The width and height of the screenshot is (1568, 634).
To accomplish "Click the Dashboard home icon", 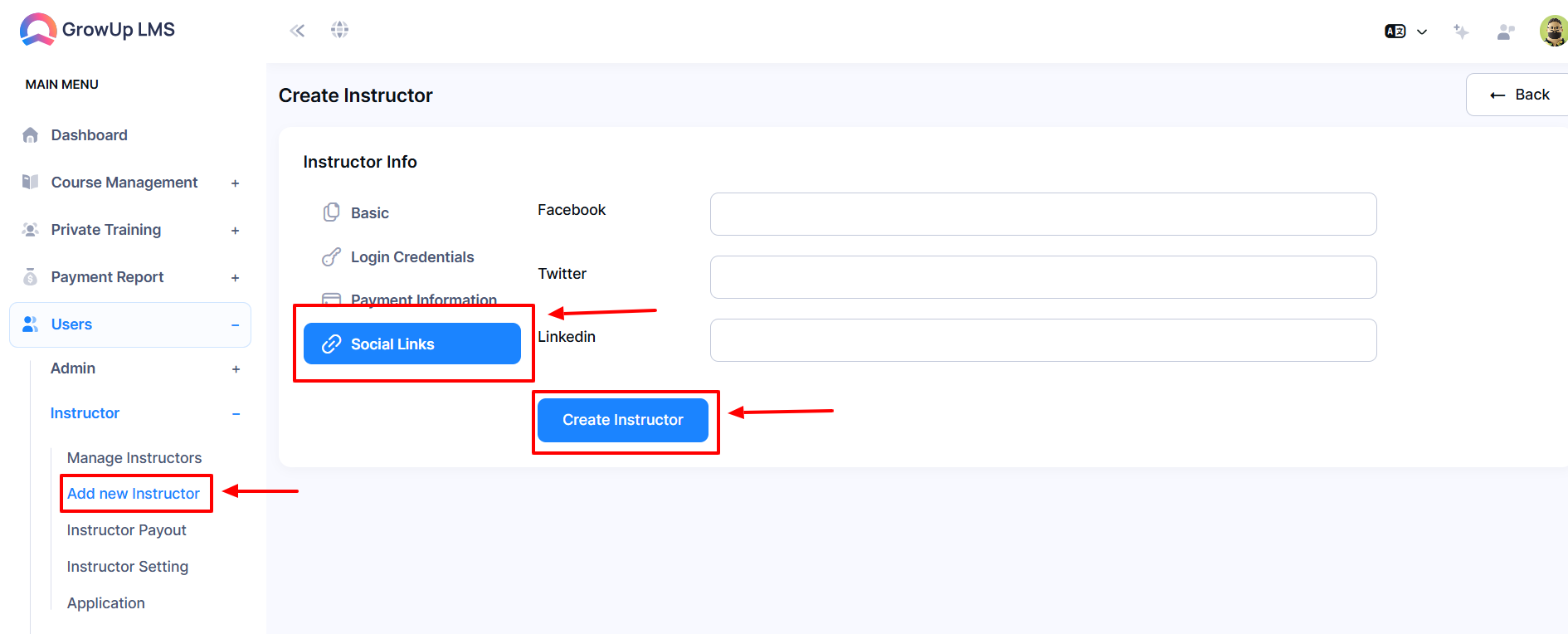I will pyautogui.click(x=31, y=135).
